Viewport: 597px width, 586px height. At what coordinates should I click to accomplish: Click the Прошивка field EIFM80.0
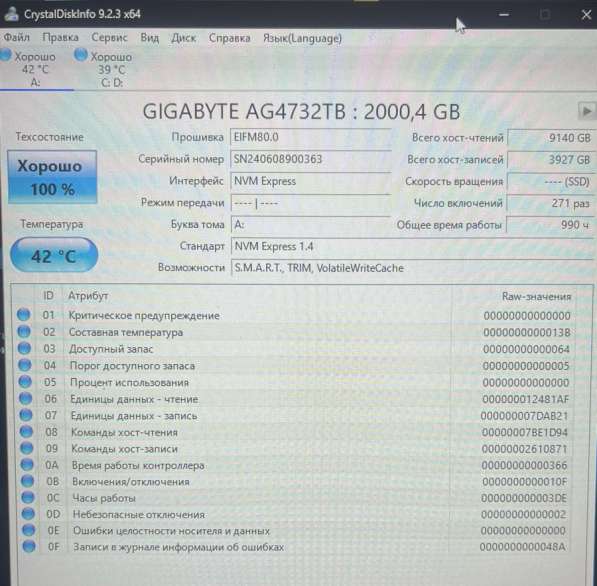coord(311,137)
